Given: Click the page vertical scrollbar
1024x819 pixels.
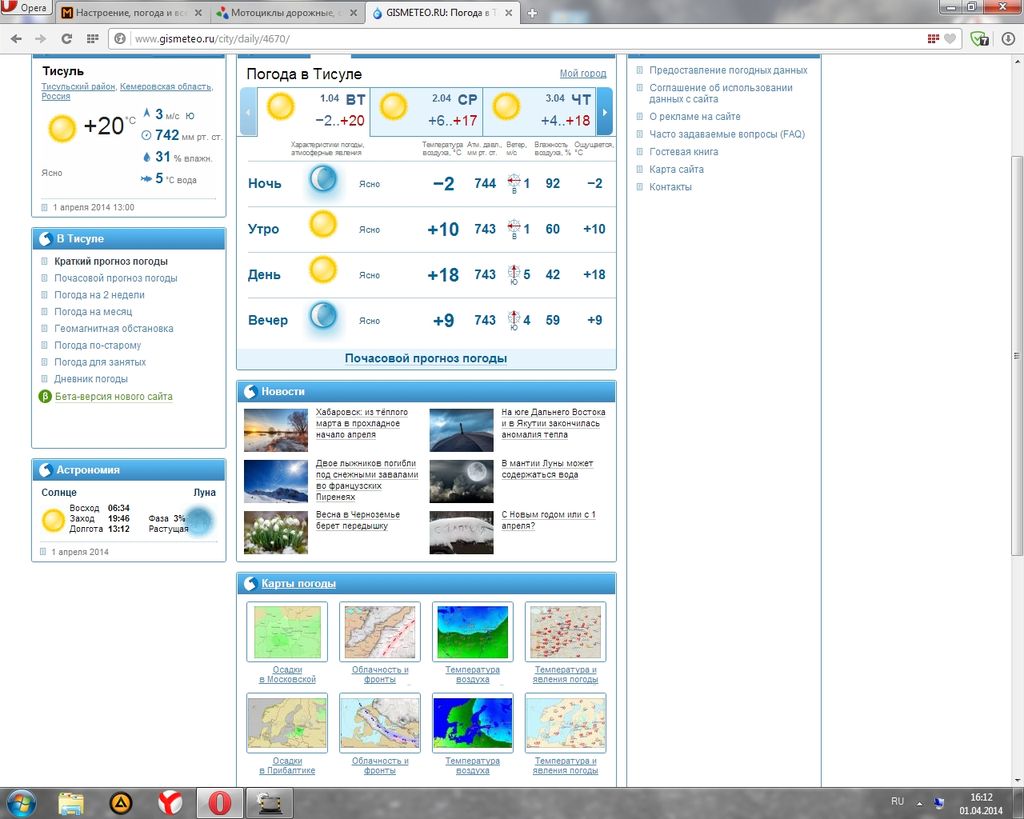Looking at the screenshot, I should (x=1017, y=350).
